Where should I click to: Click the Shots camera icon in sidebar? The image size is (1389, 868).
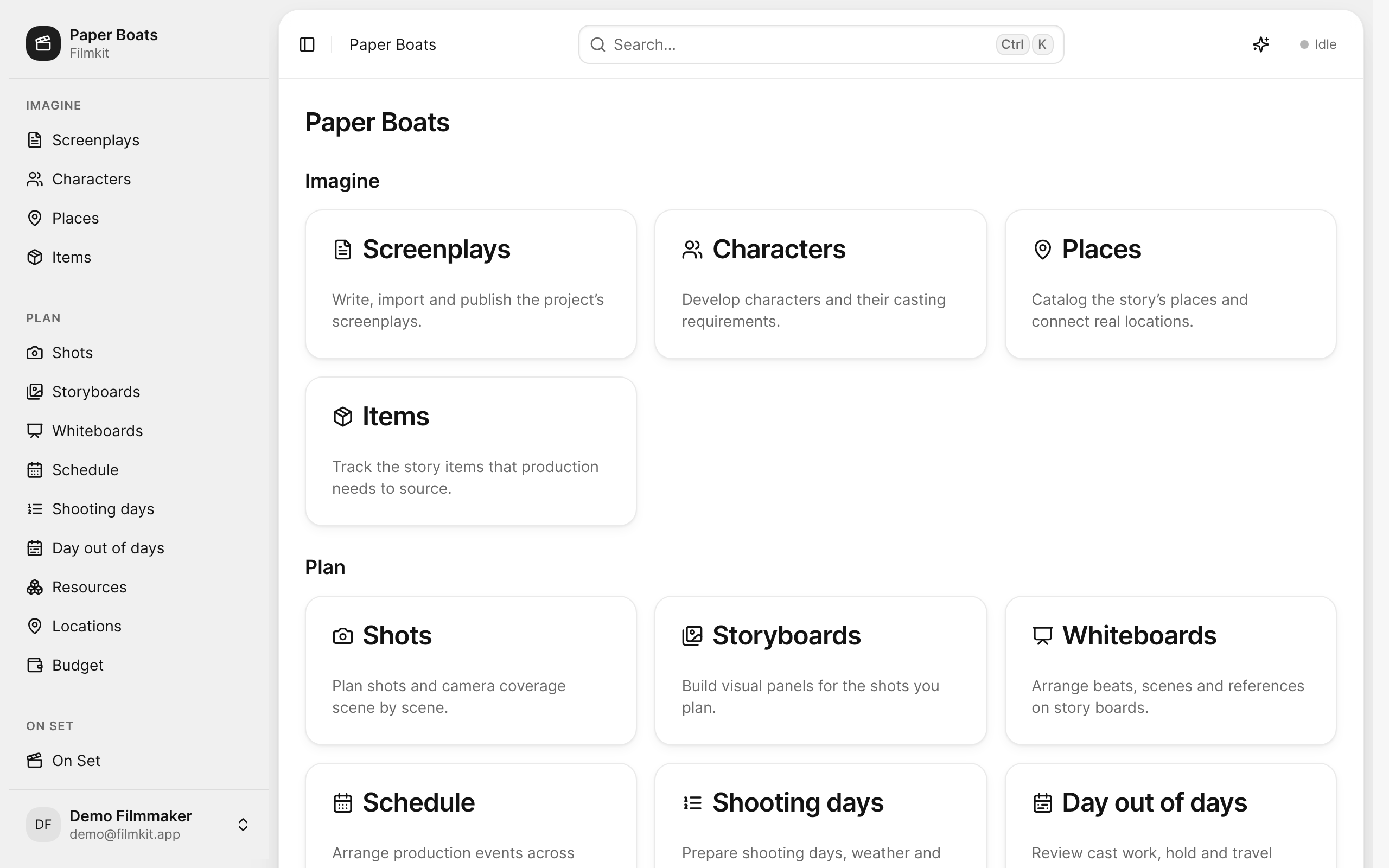click(x=34, y=353)
